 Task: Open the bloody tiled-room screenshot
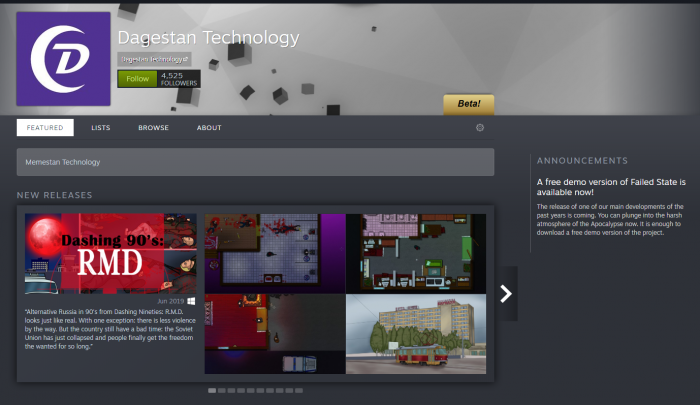click(275, 253)
